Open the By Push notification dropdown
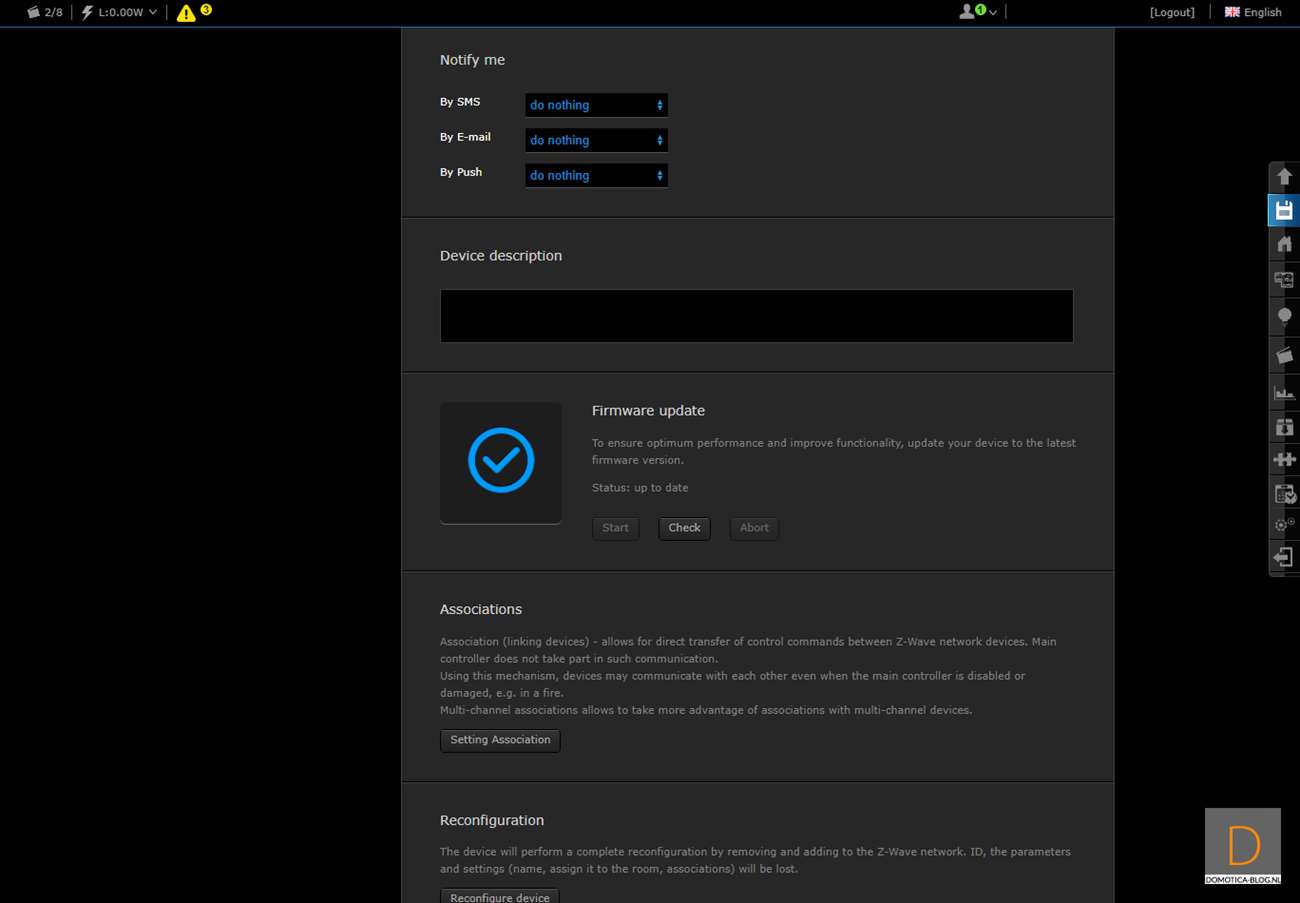1300x903 pixels. (x=596, y=175)
